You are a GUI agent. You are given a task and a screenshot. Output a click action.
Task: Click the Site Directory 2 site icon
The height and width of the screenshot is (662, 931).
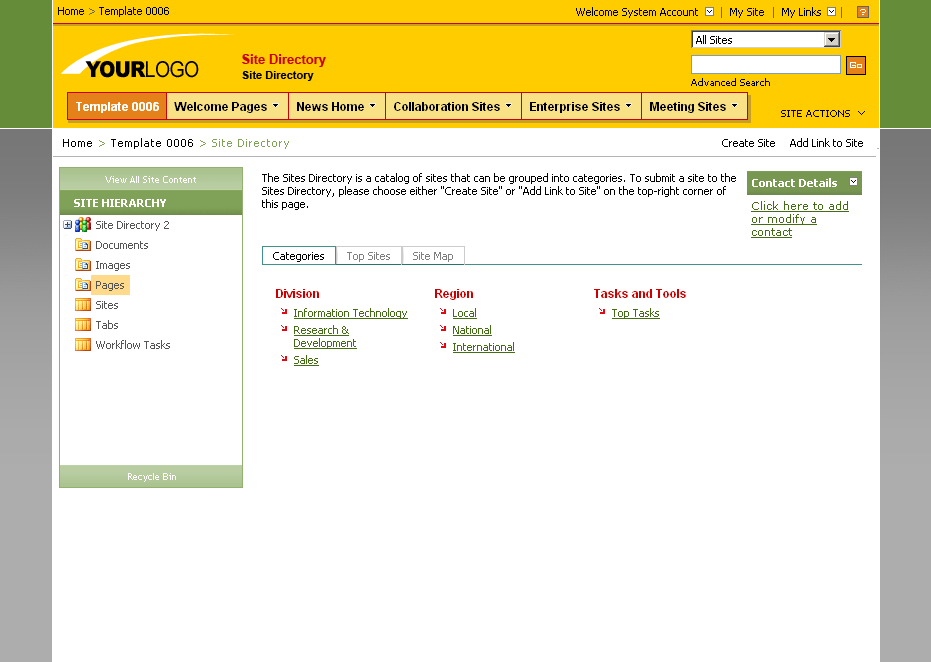(81, 225)
